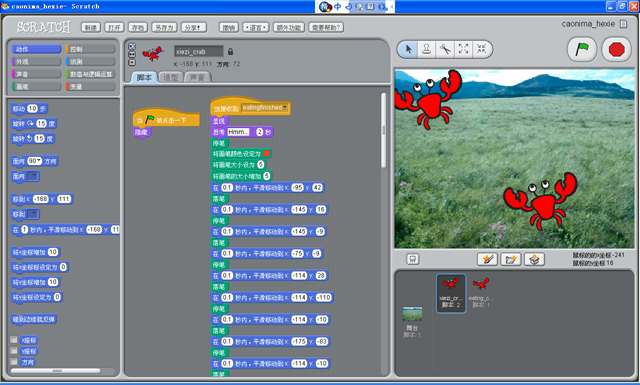Select the 控制 control block category
The width and height of the screenshot is (640, 385).
coord(91,49)
